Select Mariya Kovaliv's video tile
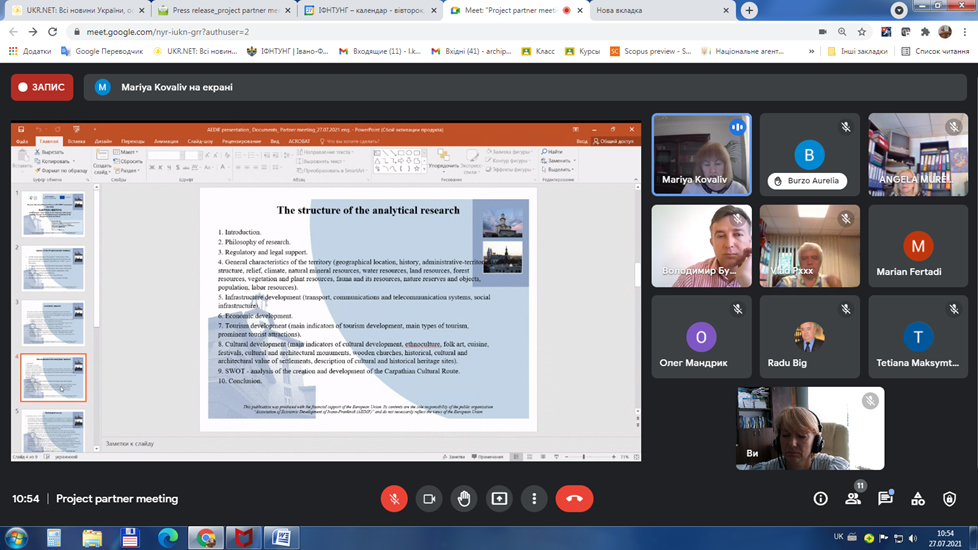The height and width of the screenshot is (550, 978). pyautogui.click(x=701, y=154)
